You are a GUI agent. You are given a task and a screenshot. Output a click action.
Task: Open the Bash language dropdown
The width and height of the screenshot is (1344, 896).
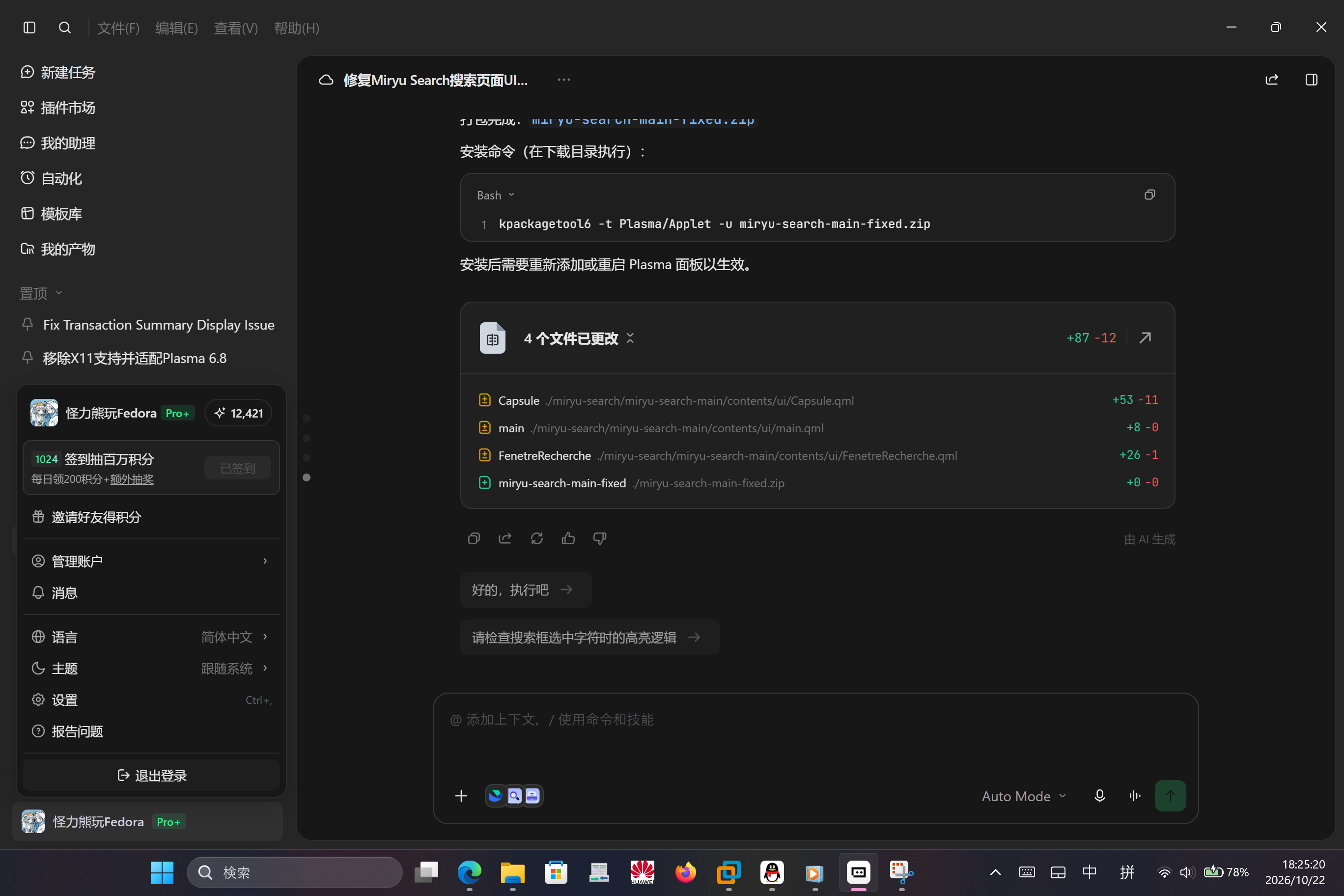pyautogui.click(x=496, y=196)
